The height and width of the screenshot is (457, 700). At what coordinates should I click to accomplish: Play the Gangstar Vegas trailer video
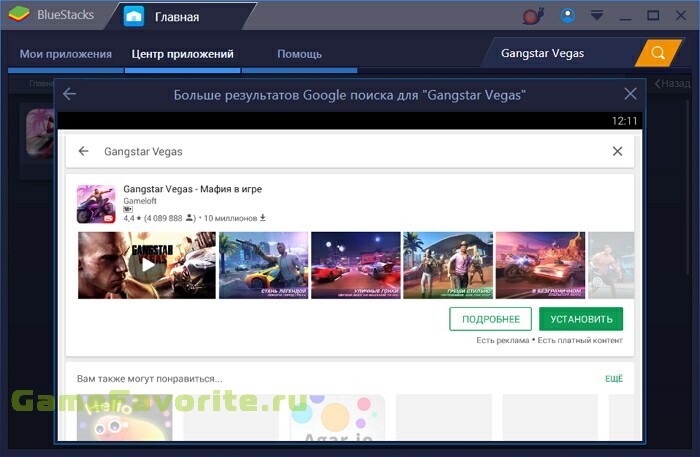point(147,265)
